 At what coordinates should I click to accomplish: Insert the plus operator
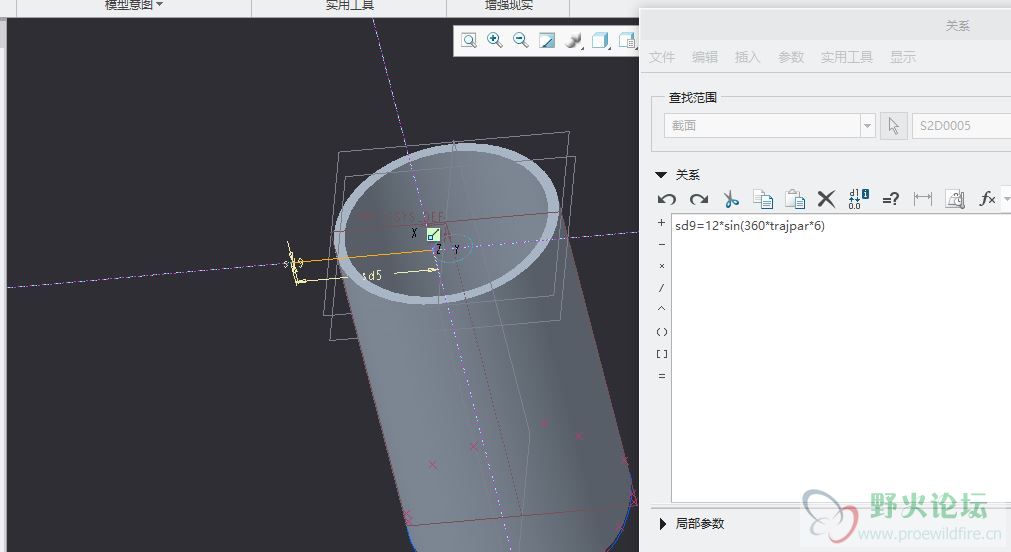point(662,223)
